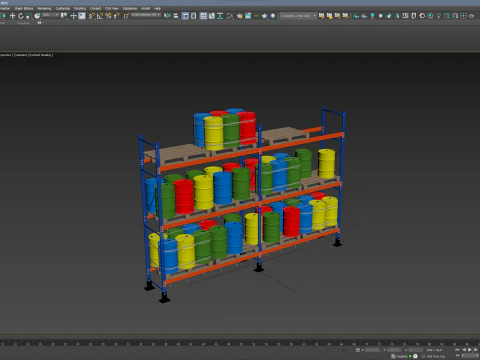Click the last icon at toolbar's right end

coord(471,16)
